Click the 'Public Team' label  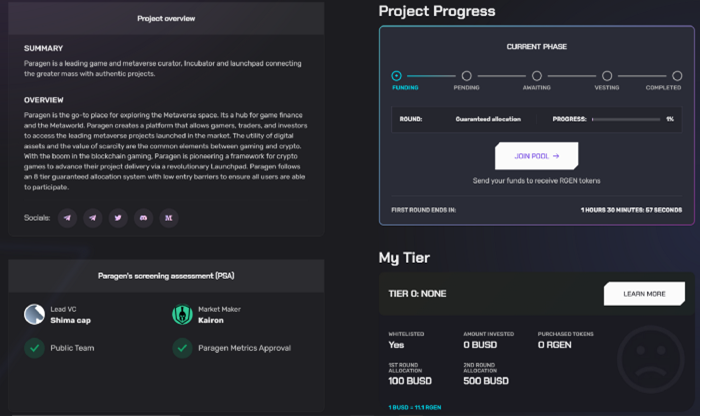click(x=72, y=348)
